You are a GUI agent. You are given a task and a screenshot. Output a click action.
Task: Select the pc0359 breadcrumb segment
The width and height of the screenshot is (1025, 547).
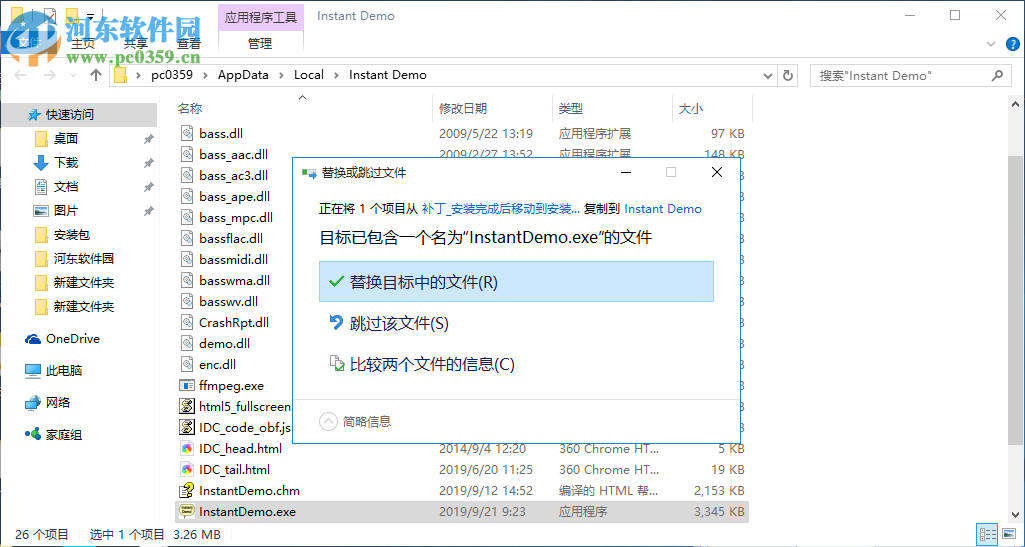coord(172,75)
